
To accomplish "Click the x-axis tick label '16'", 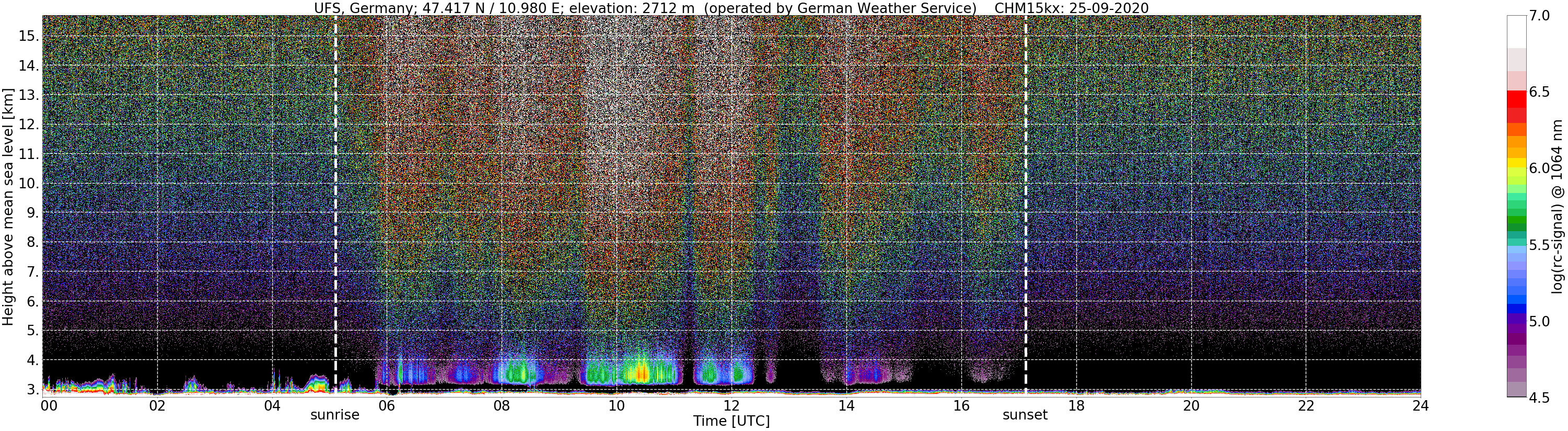I will pyautogui.click(x=961, y=405).
